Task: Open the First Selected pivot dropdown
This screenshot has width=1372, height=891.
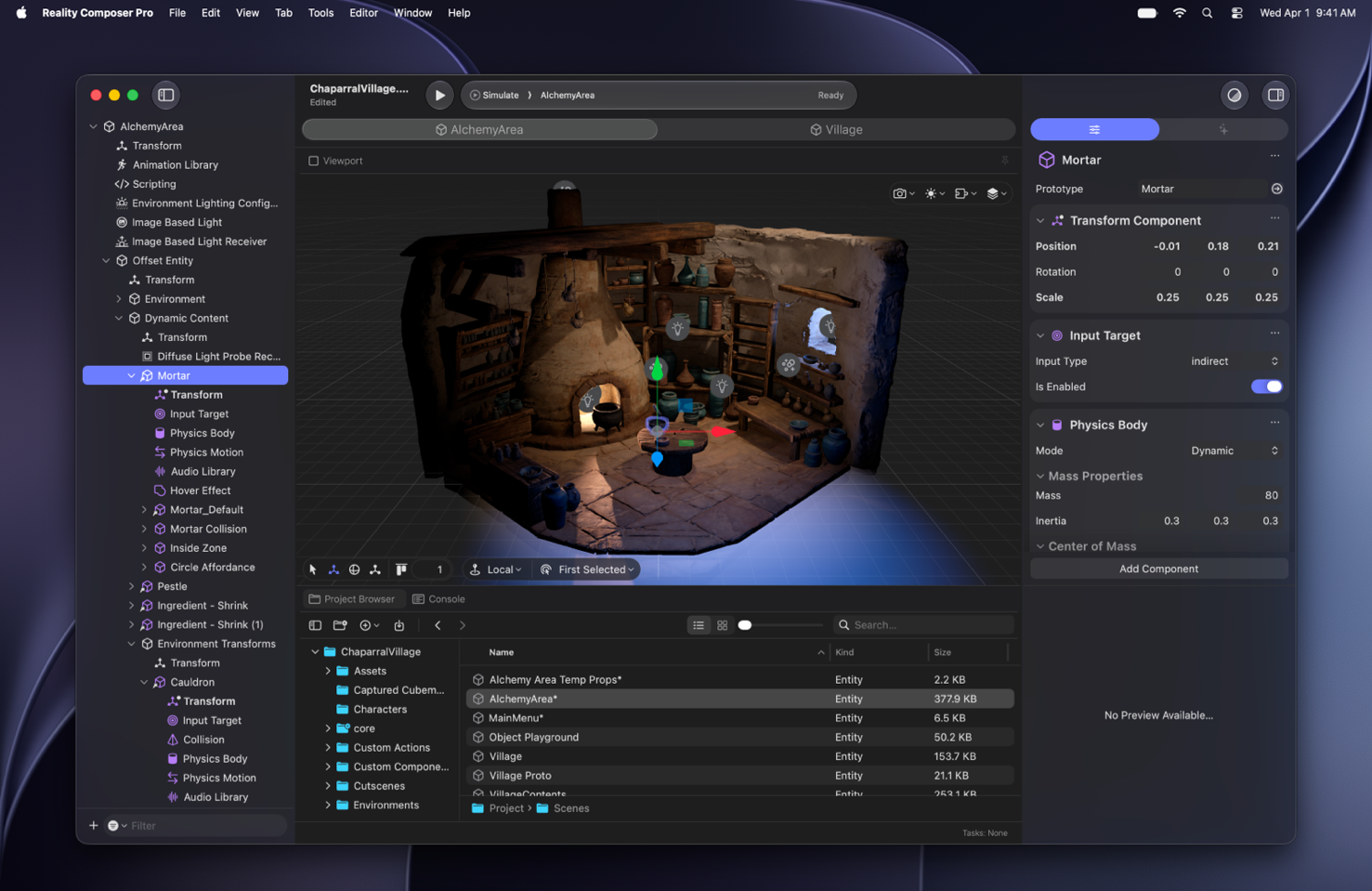Action: 588,570
